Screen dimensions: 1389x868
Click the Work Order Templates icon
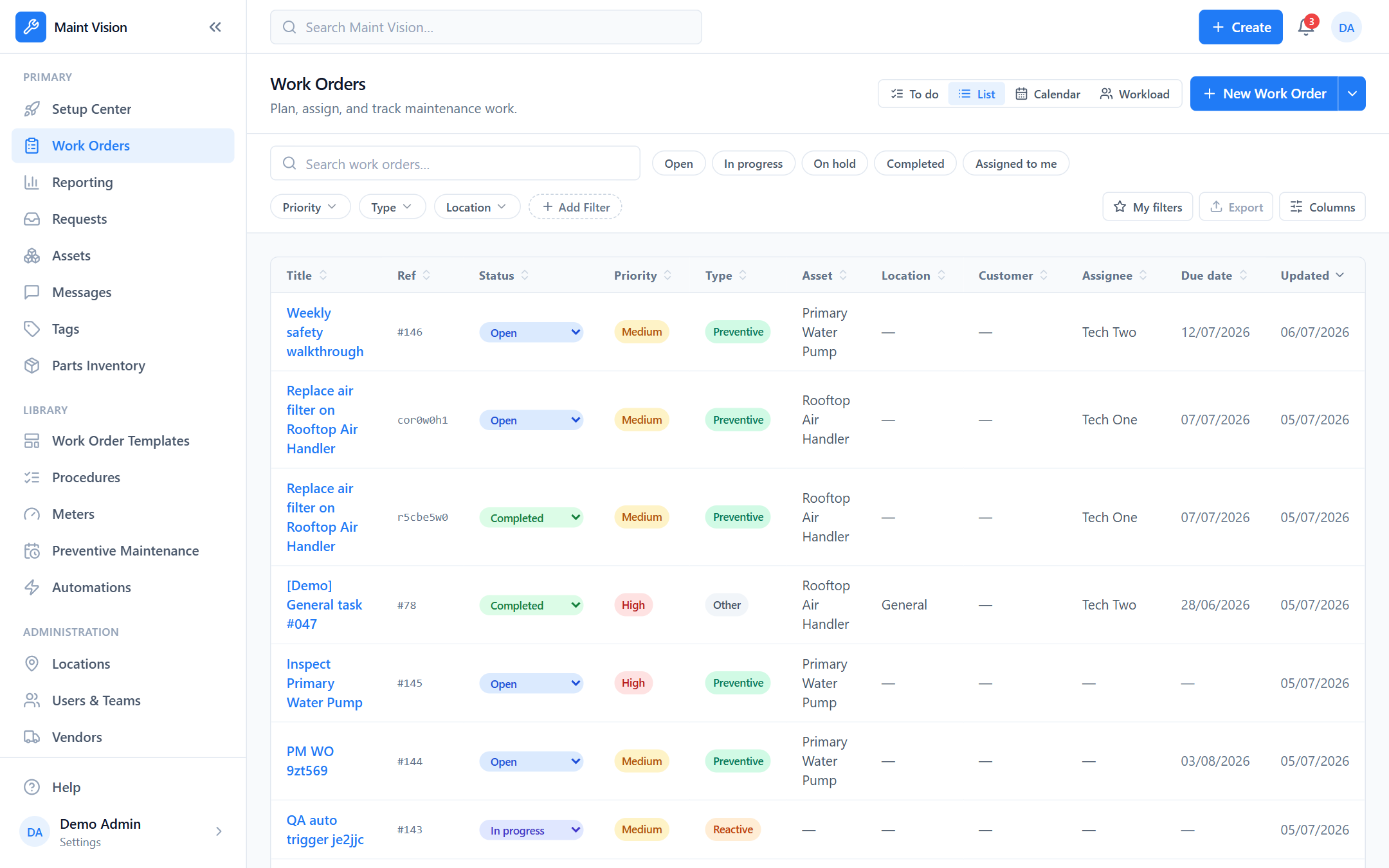[x=32, y=440]
